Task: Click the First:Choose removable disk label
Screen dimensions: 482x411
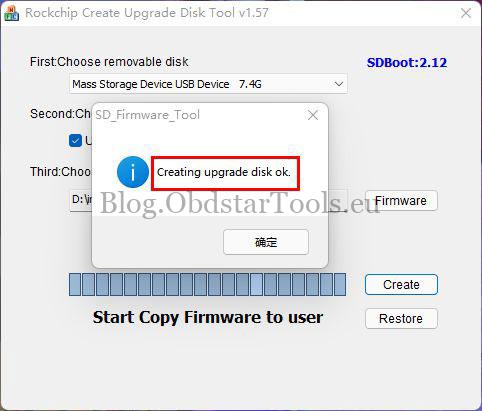Action: point(109,62)
